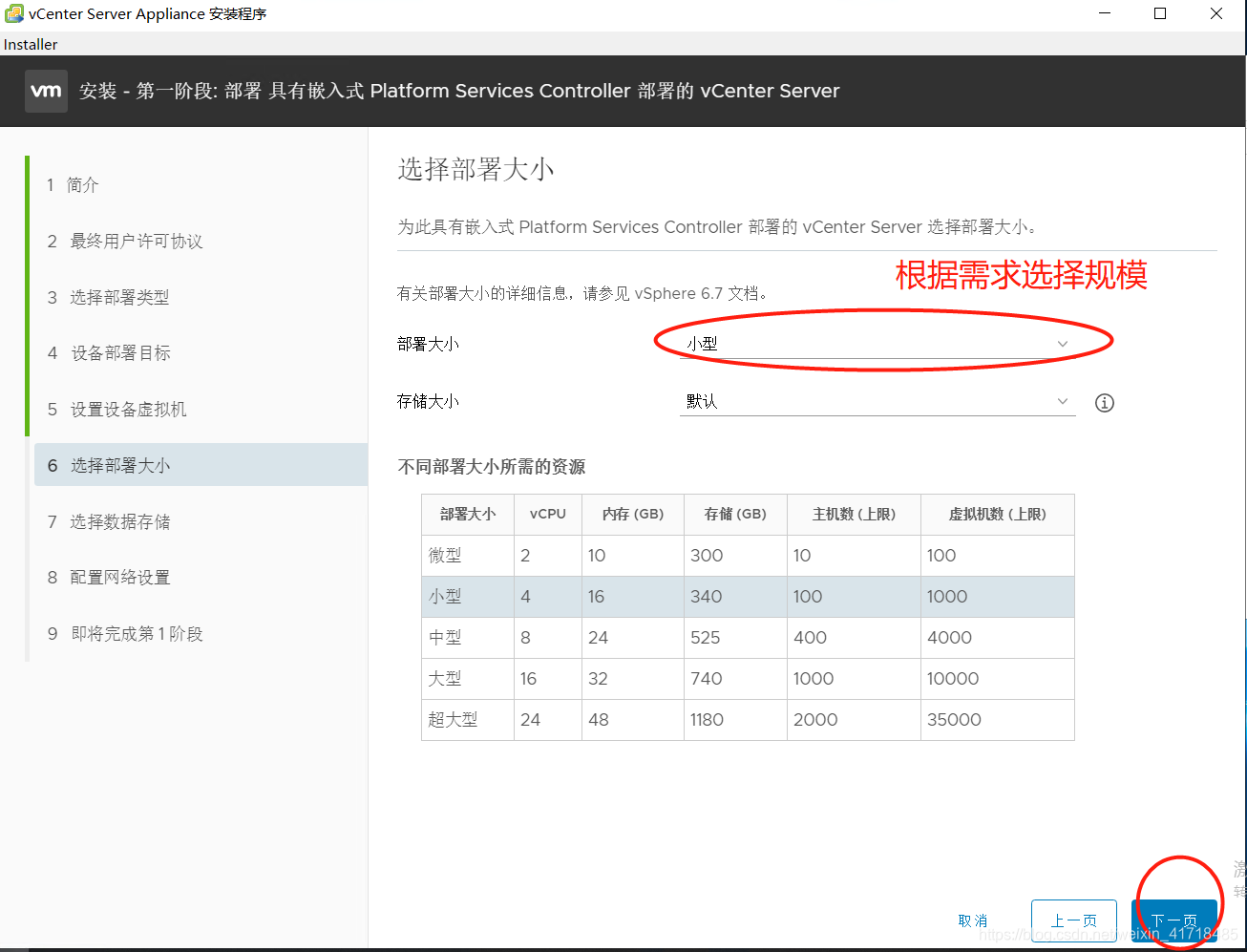Screen dimensions: 1247x952
Task: Click the VMware vm logo icon
Action: [x=46, y=91]
